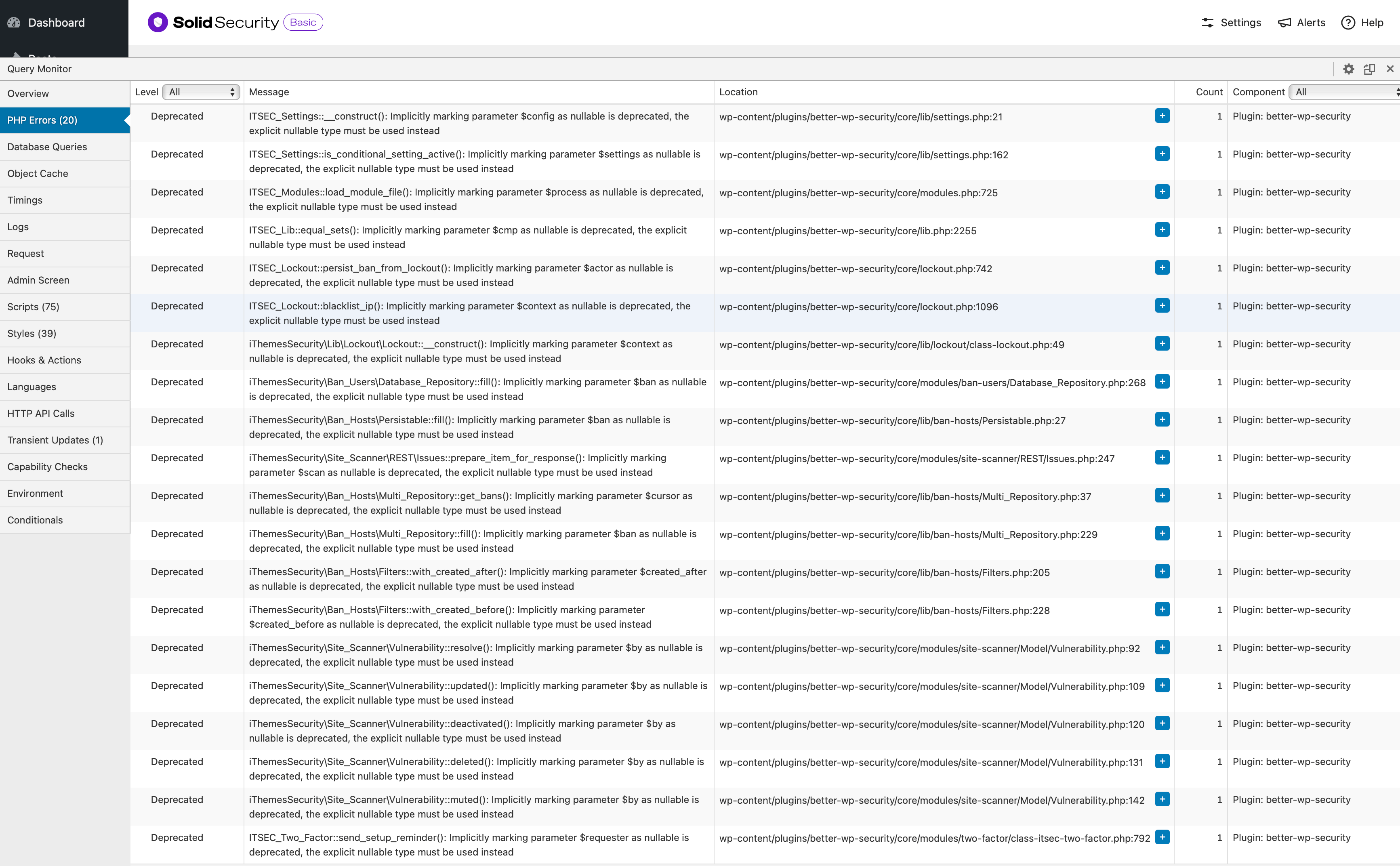Switch to Database Queries panel
Viewport: 1400px width, 866px height.
tap(47, 147)
